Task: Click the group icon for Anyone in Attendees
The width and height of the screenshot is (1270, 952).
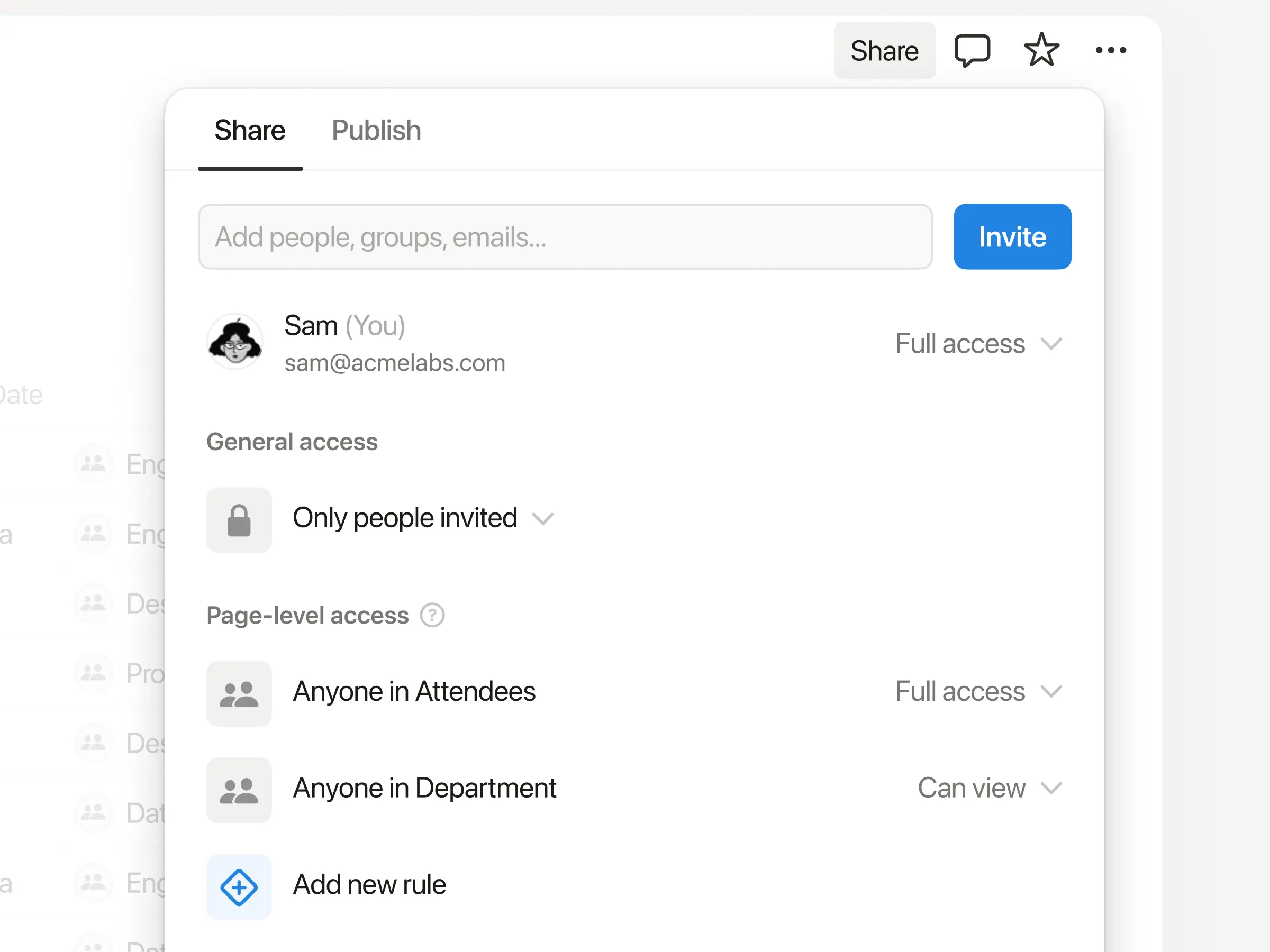Action: 239,693
